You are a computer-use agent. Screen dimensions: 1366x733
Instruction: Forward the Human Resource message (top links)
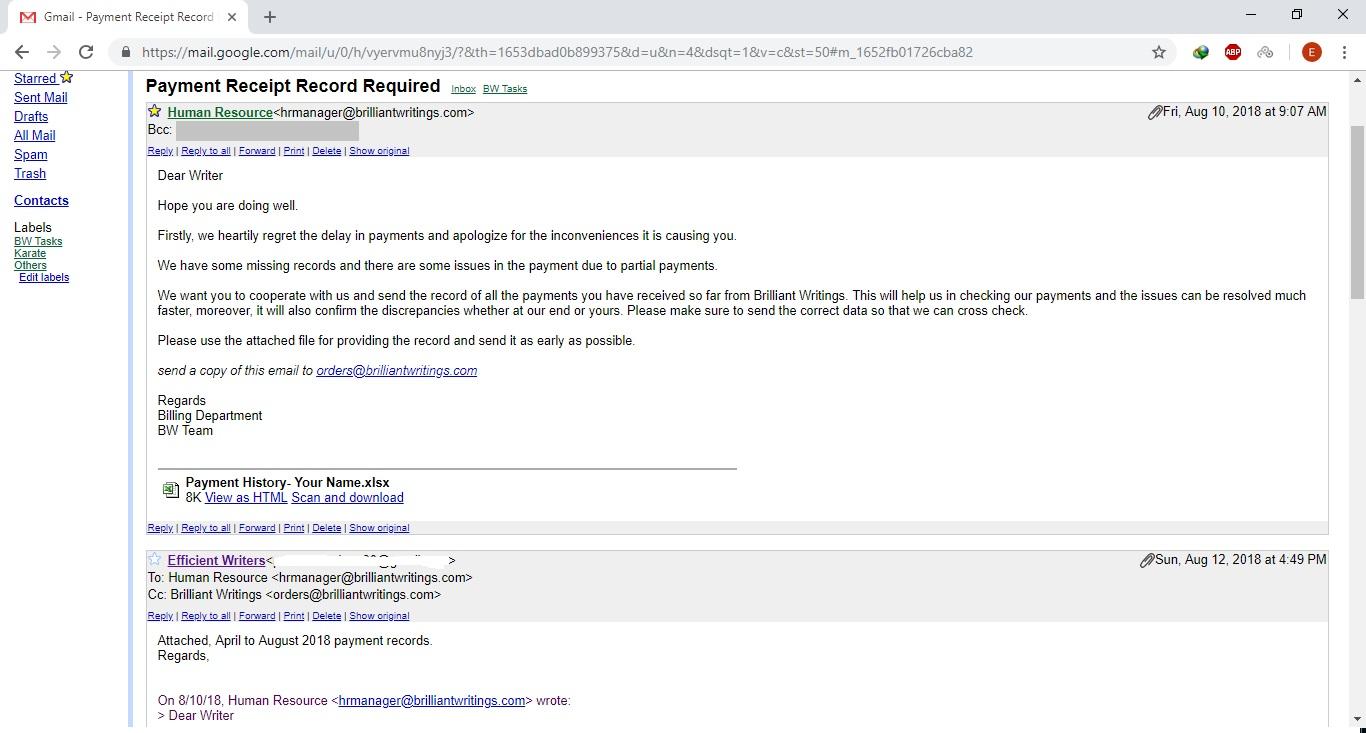257,151
